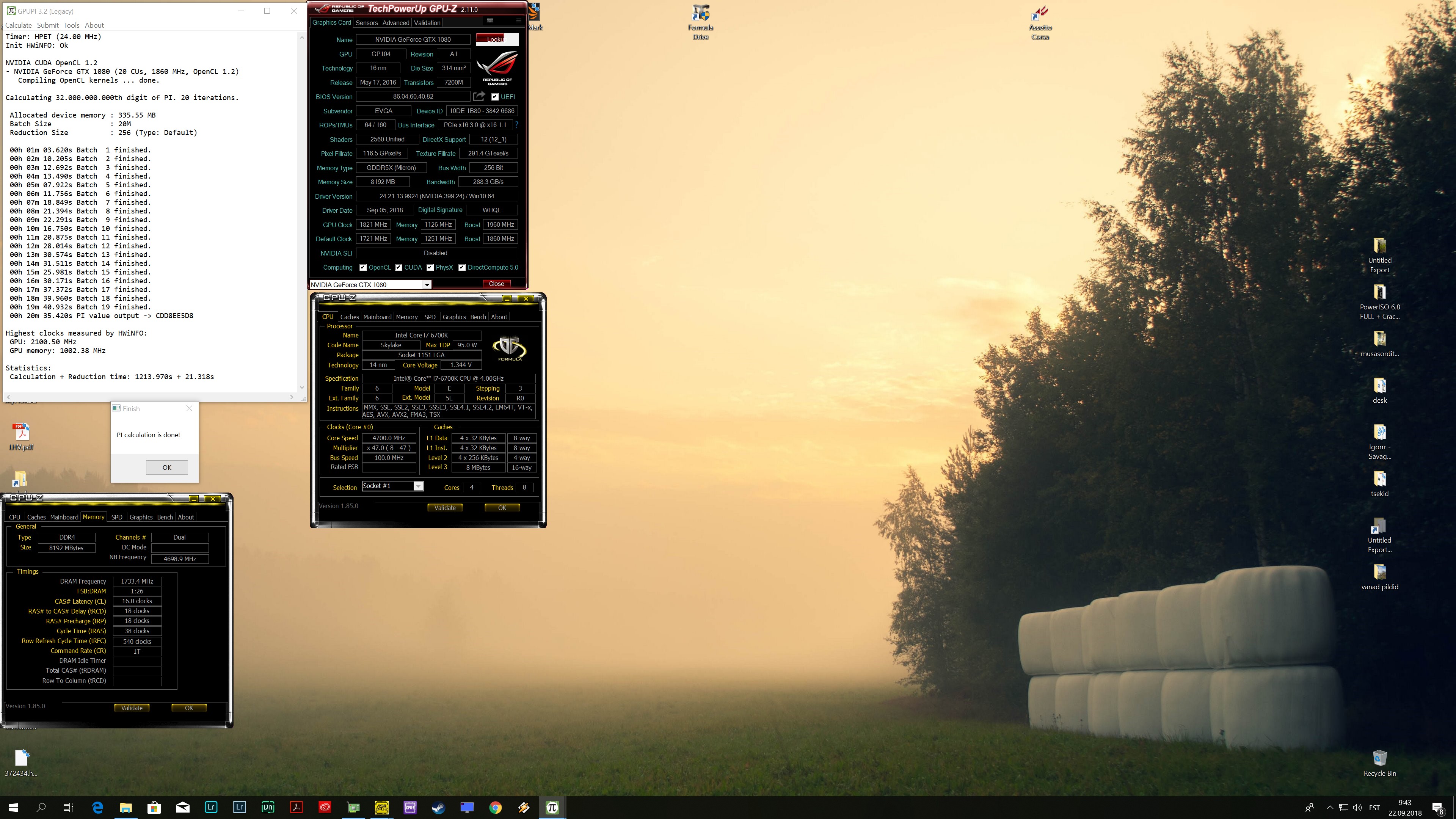Open Steam from the taskbar
The width and height of the screenshot is (1456, 819).
439,807
